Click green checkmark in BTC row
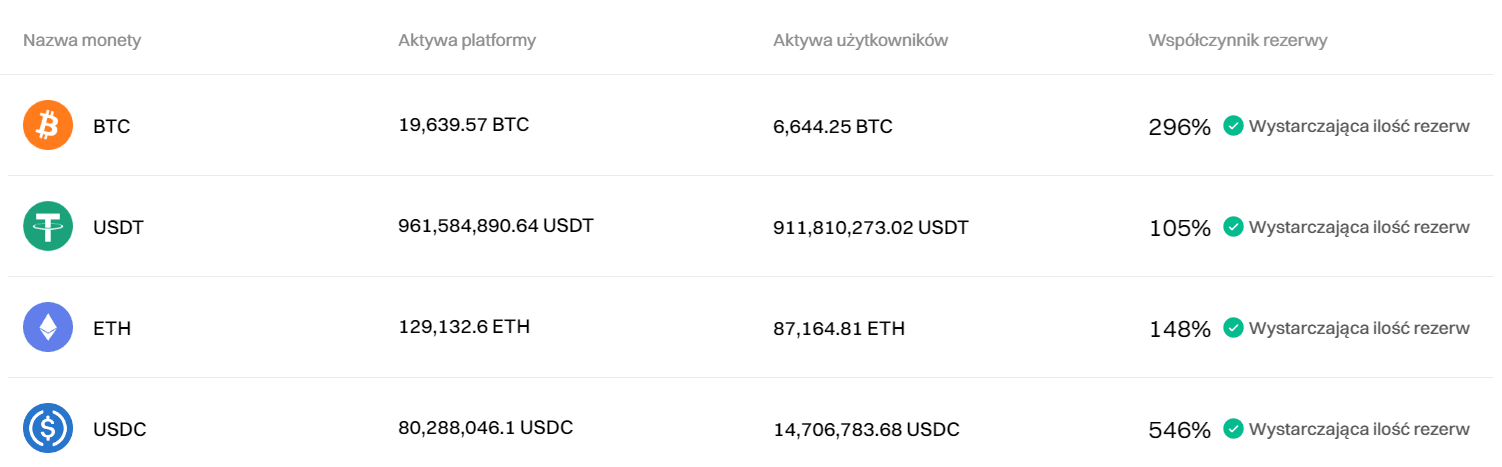The height and width of the screenshot is (467, 1502). click(1234, 126)
